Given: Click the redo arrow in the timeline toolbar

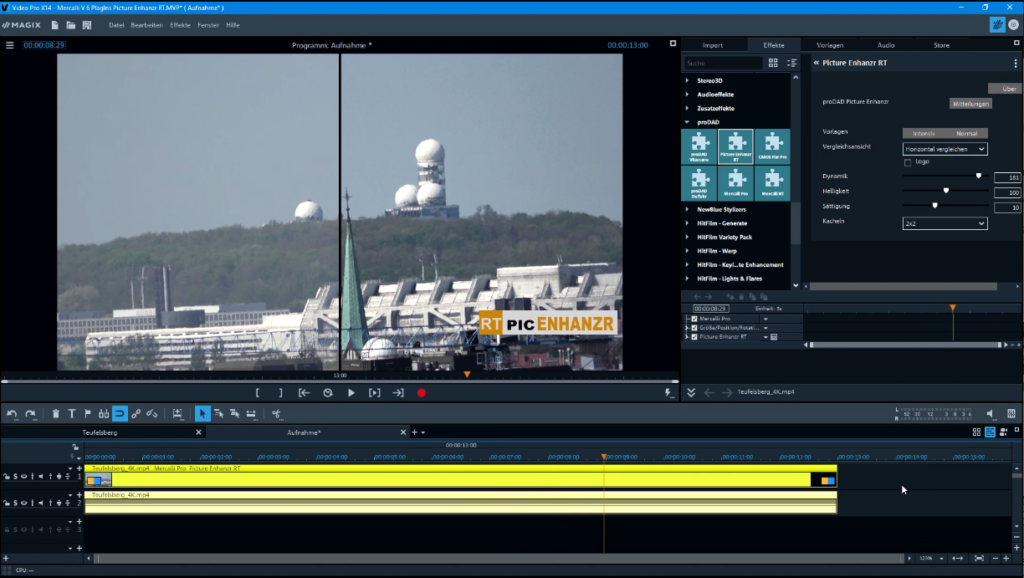Looking at the screenshot, I should [x=30, y=413].
